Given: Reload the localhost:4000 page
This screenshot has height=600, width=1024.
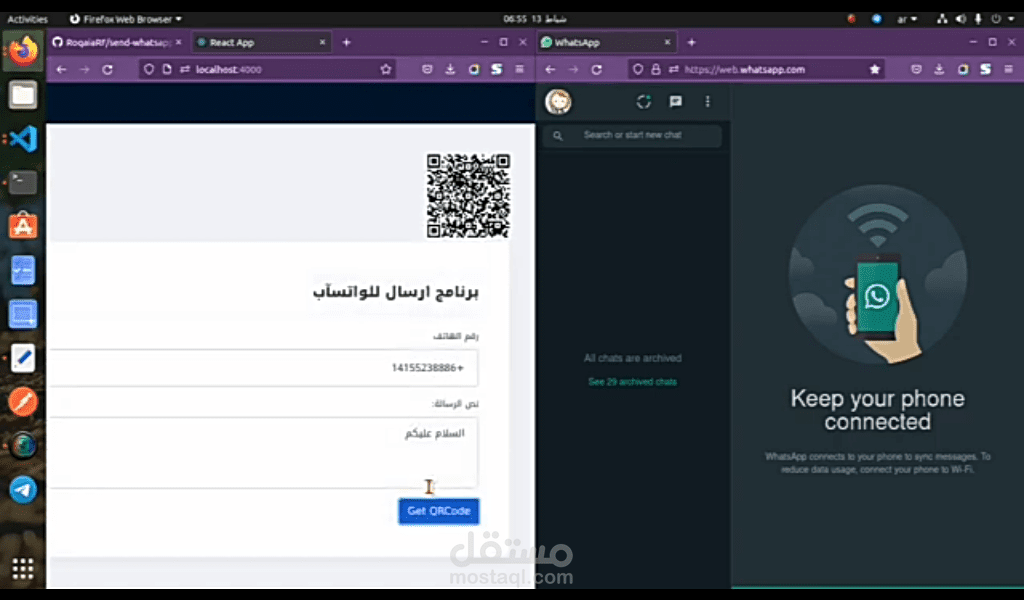Looking at the screenshot, I should click(108, 69).
